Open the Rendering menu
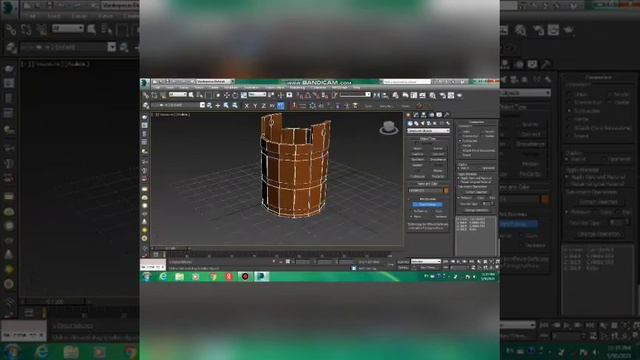 pyautogui.click(x=297, y=88)
